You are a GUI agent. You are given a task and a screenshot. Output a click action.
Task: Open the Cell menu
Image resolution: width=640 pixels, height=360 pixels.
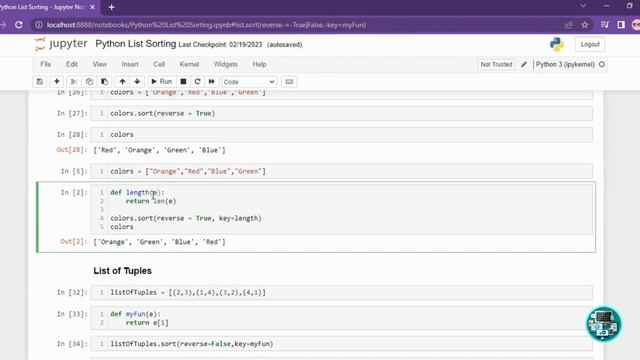(159, 64)
